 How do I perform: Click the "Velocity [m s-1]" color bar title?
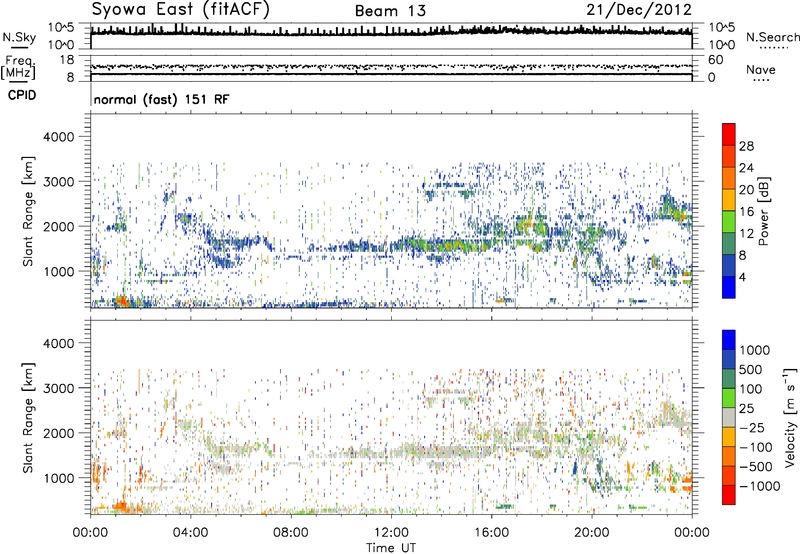tap(790, 417)
